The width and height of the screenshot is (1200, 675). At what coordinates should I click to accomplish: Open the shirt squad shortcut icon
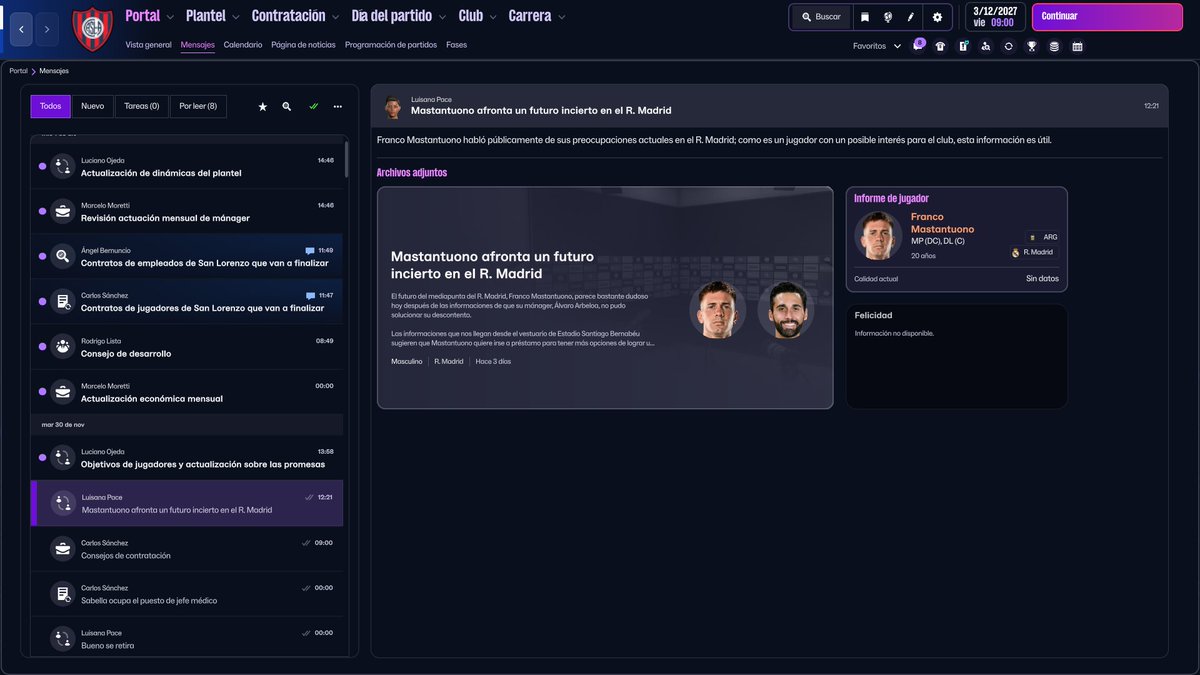(940, 46)
